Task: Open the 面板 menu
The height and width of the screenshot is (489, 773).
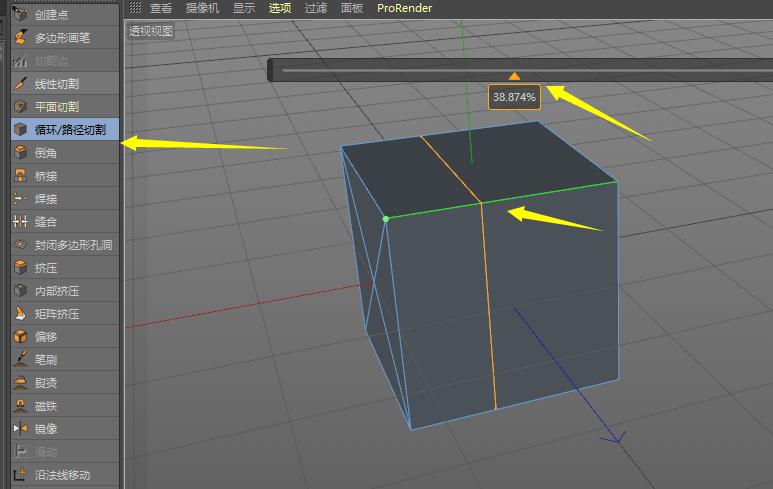Action: [352, 8]
